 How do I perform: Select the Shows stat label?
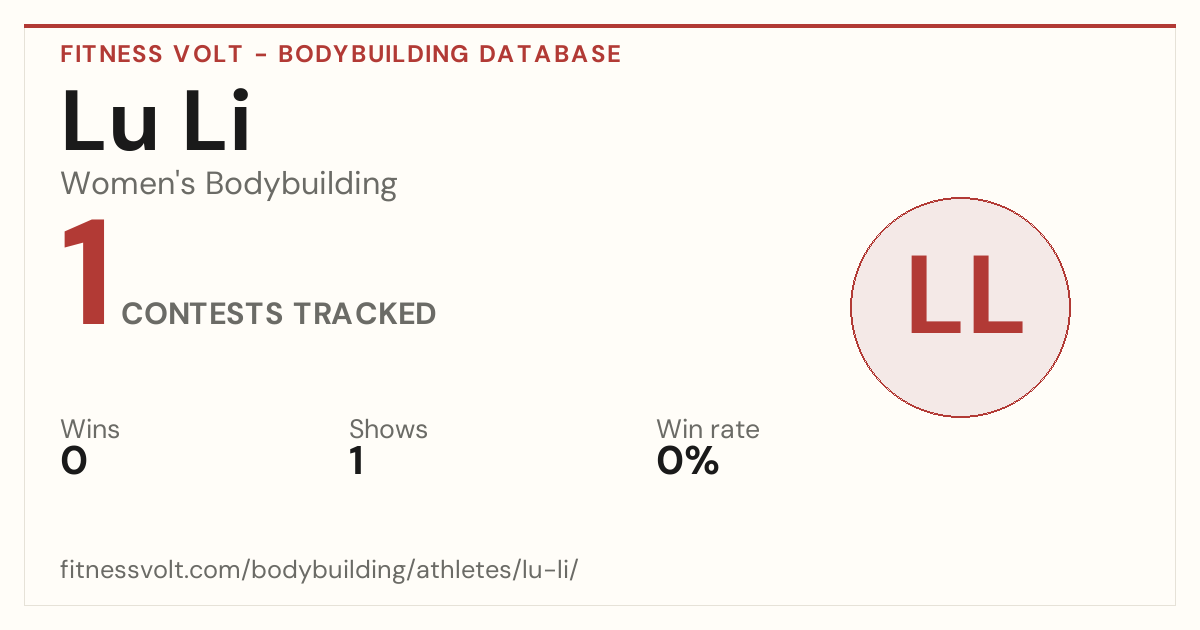coord(388,430)
